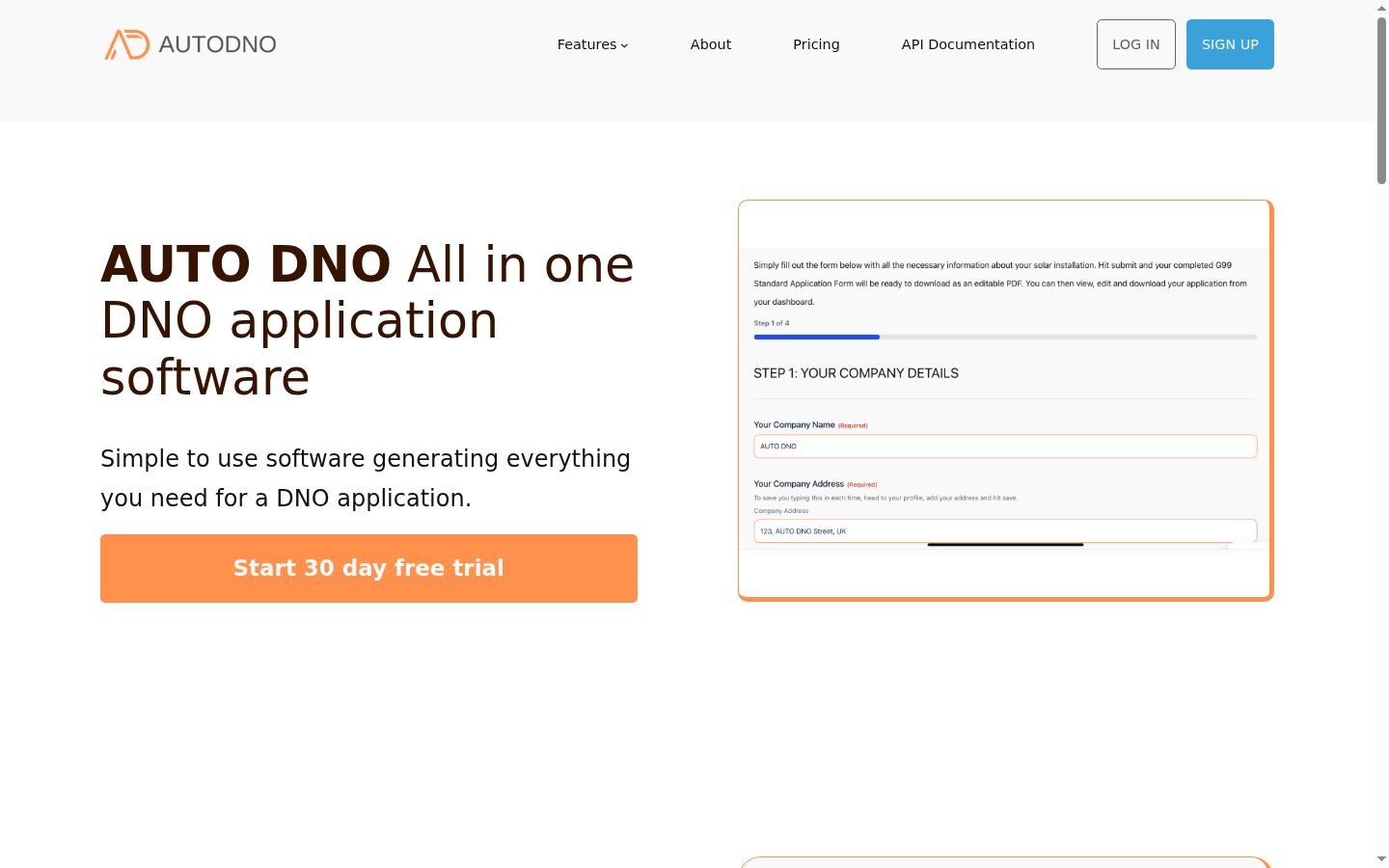Click the Step 1 of 4 progress bar
Viewport: 1389px width, 868px height.
pyautogui.click(x=1005, y=337)
